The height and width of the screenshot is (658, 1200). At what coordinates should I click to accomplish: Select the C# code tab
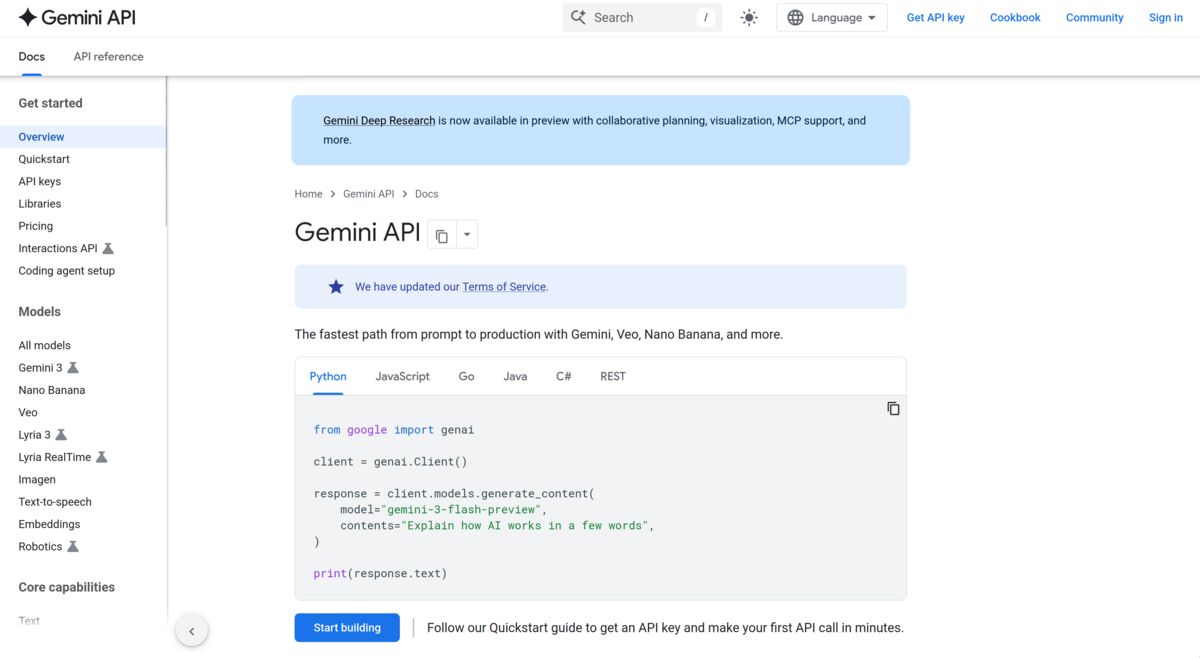564,377
